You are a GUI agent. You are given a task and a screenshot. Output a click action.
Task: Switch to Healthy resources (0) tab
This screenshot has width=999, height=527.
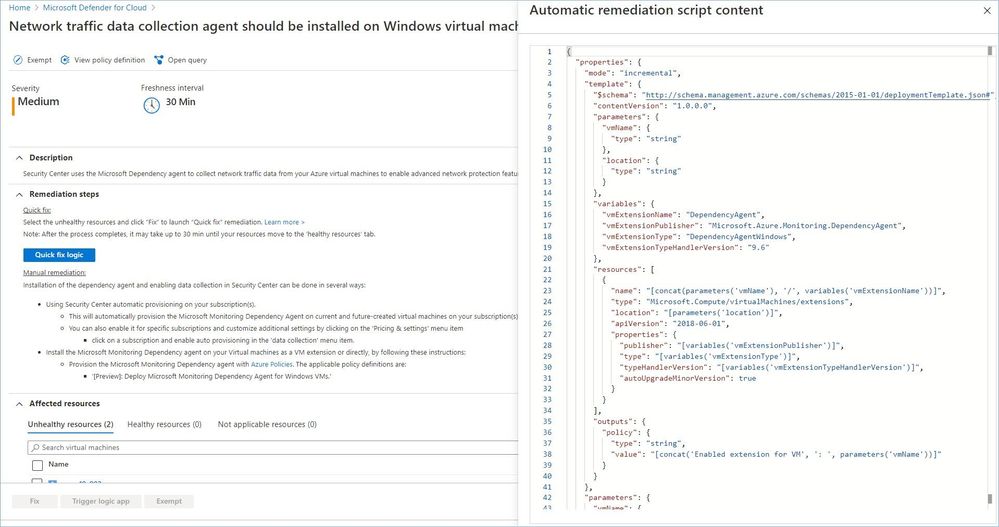pyautogui.click(x=164, y=424)
